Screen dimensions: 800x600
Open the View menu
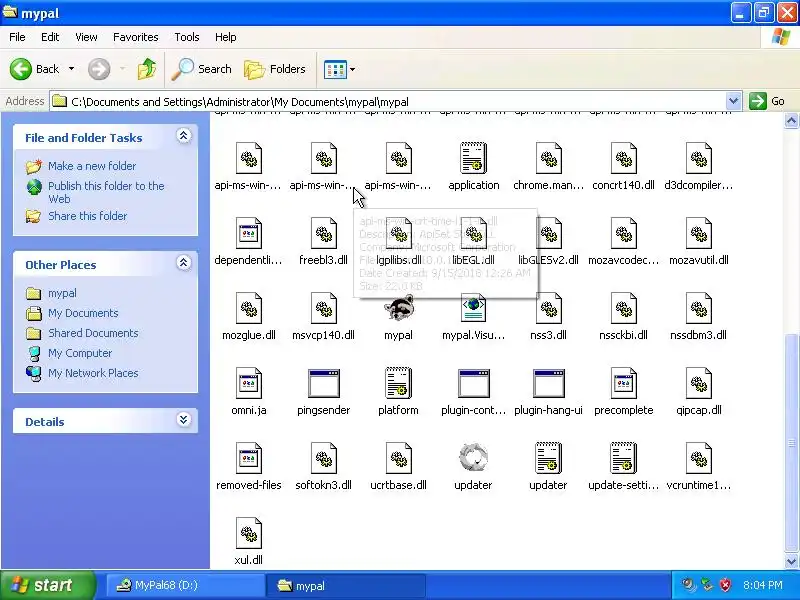[86, 37]
